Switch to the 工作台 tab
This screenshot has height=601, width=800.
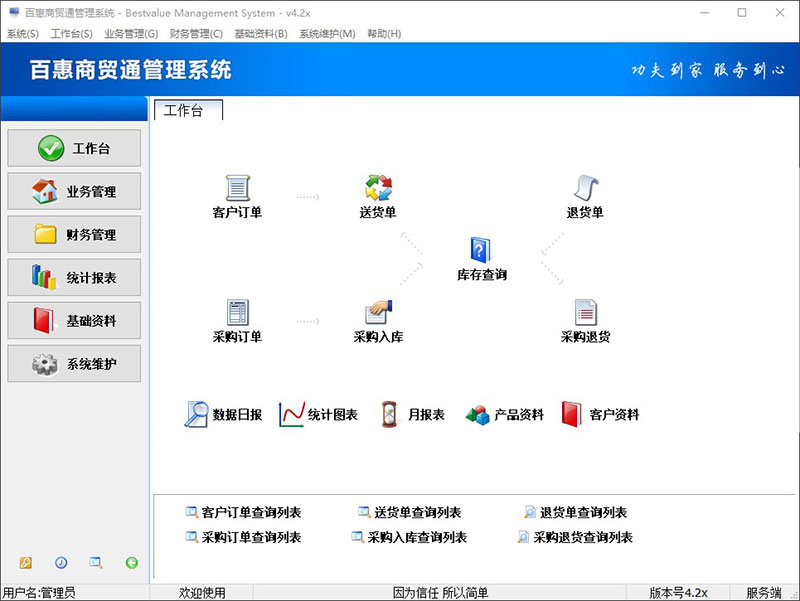click(x=188, y=110)
